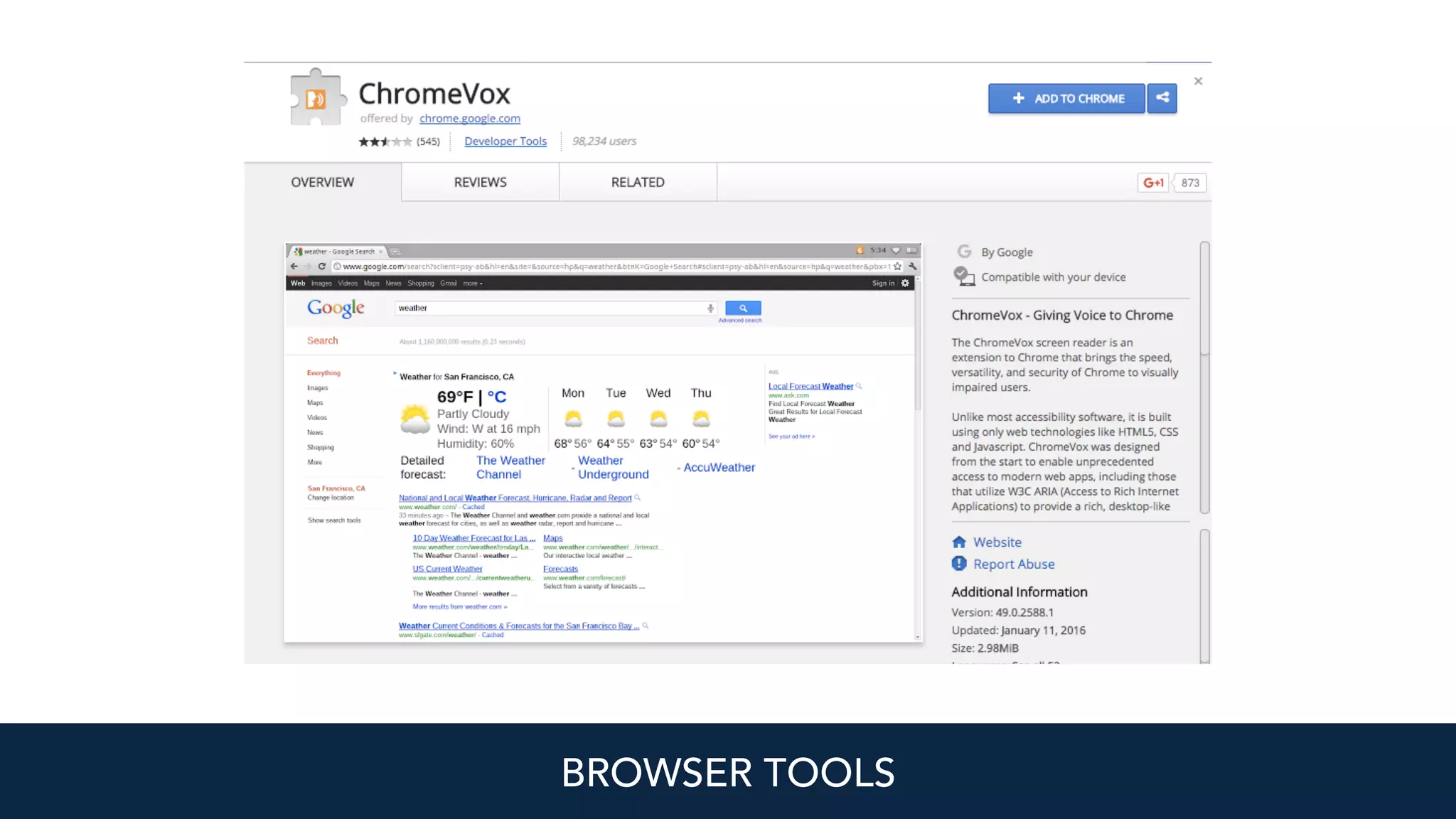Viewport: 1456px width, 819px height.
Task: Click the 873 plus-one count
Action: (1190, 183)
